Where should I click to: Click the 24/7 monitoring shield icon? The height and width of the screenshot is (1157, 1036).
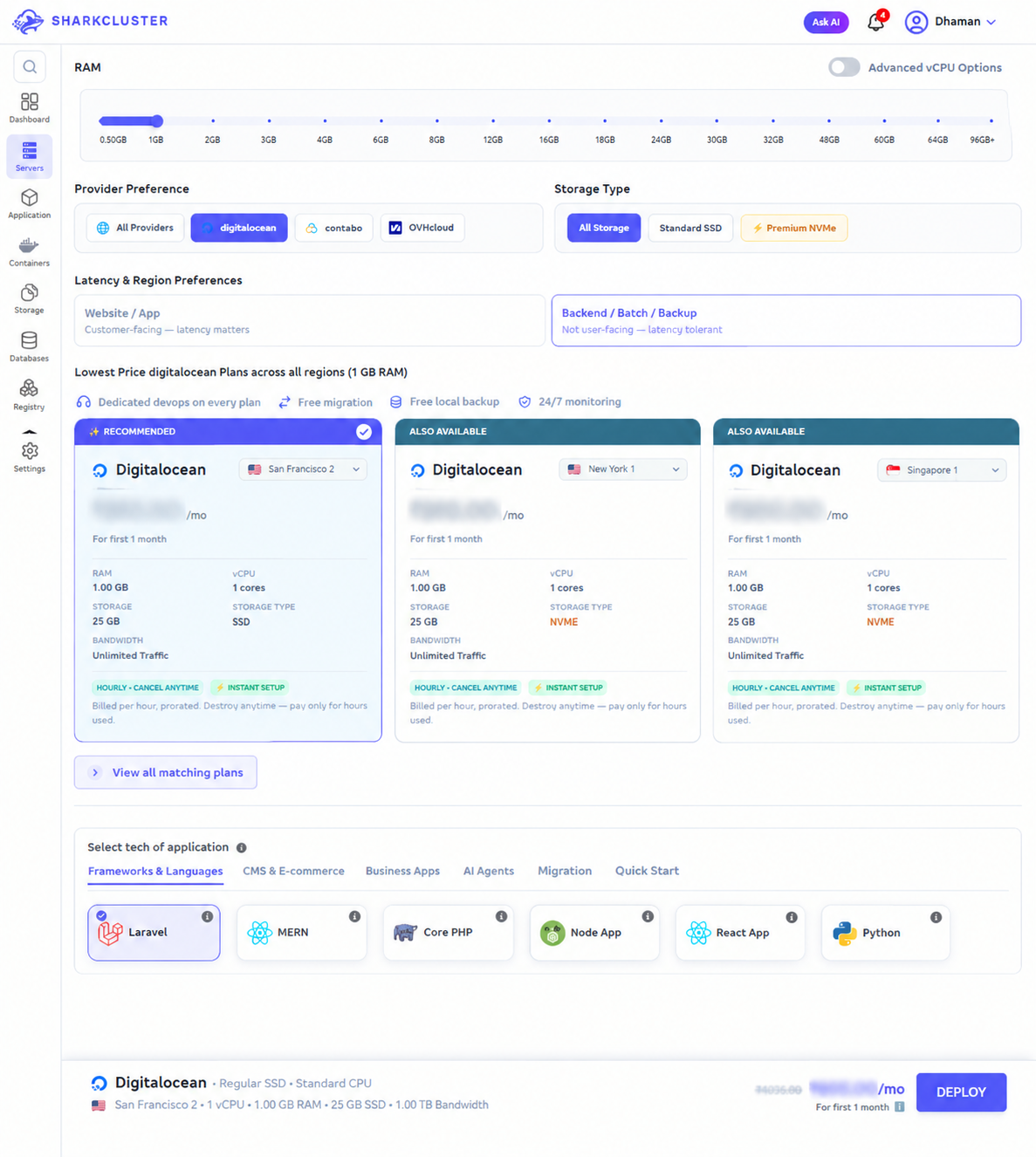525,402
